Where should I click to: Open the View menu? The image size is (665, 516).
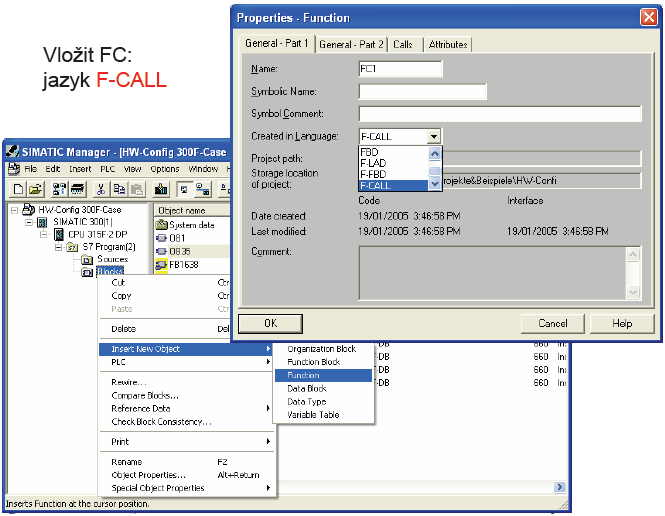click(x=132, y=169)
